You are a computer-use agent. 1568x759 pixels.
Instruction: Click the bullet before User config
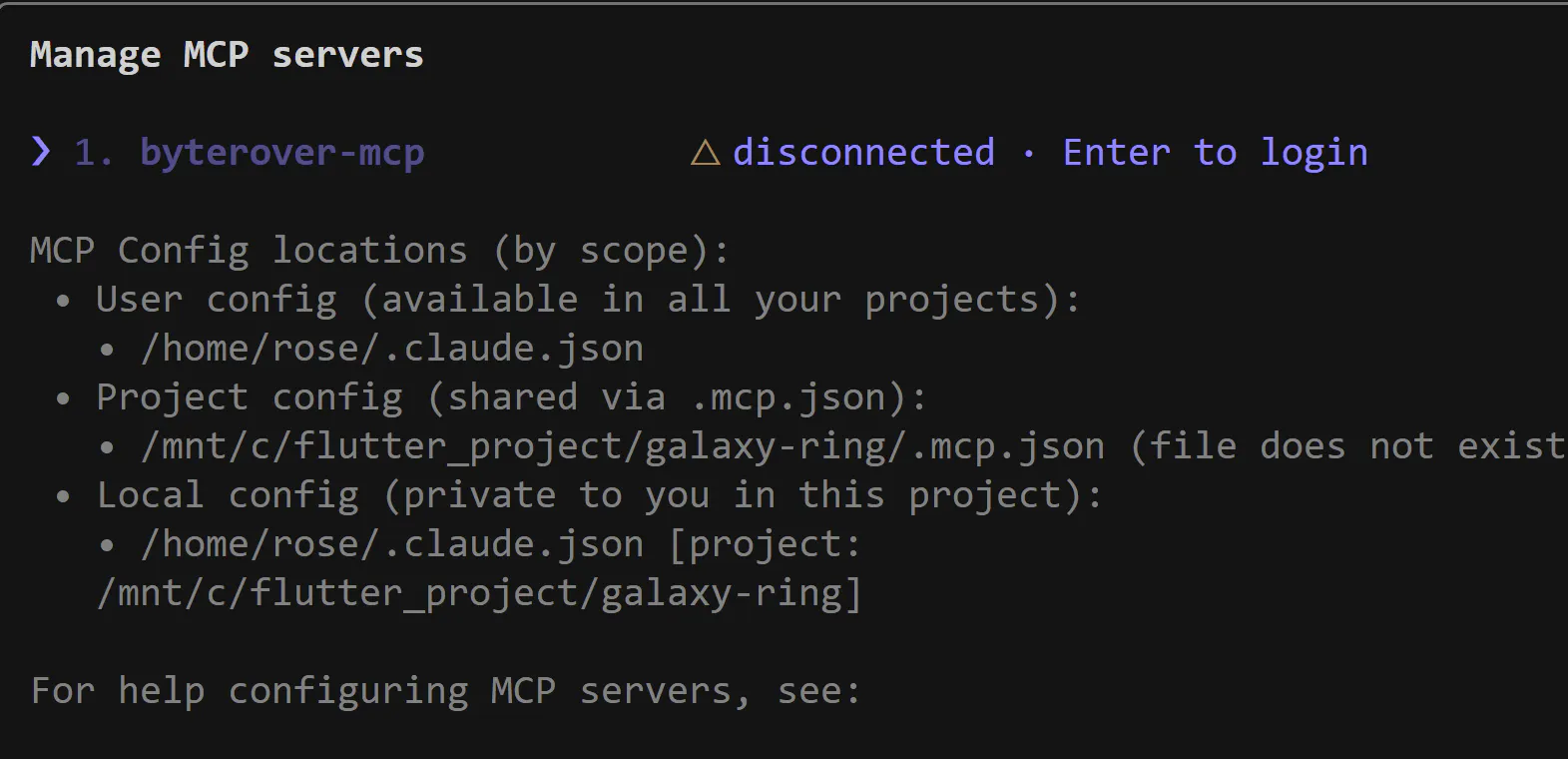tap(64, 300)
